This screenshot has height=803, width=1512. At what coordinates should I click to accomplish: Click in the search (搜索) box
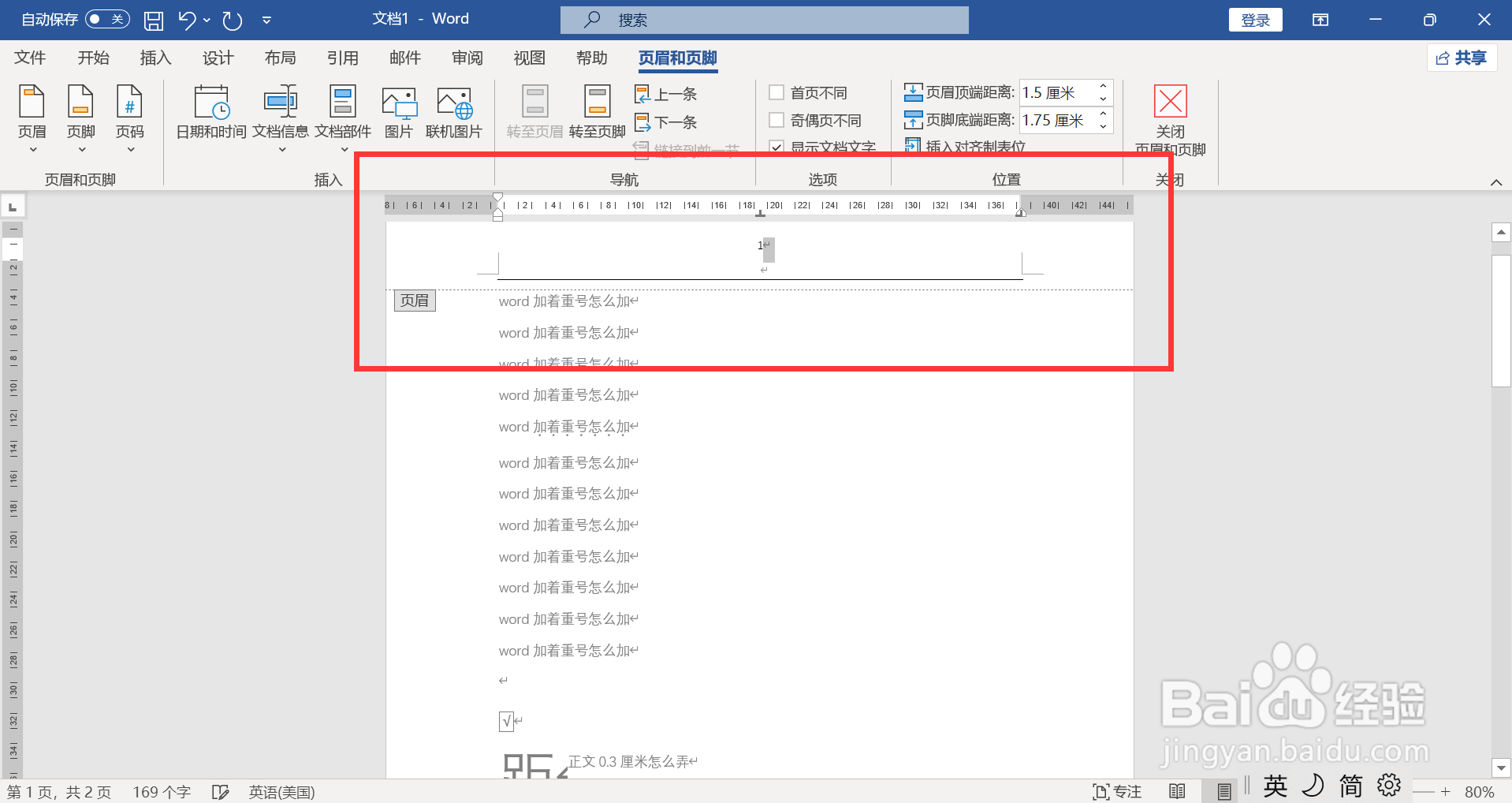[765, 20]
